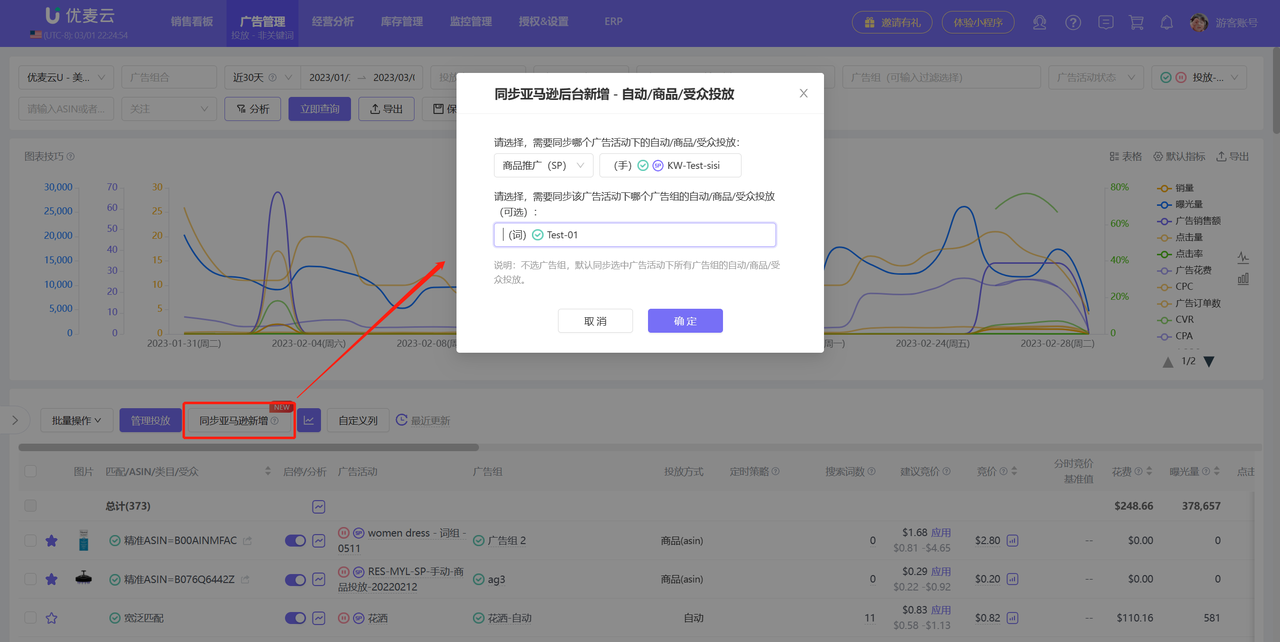Click the 取消 button in dialog
The image size is (1280, 642).
click(595, 321)
